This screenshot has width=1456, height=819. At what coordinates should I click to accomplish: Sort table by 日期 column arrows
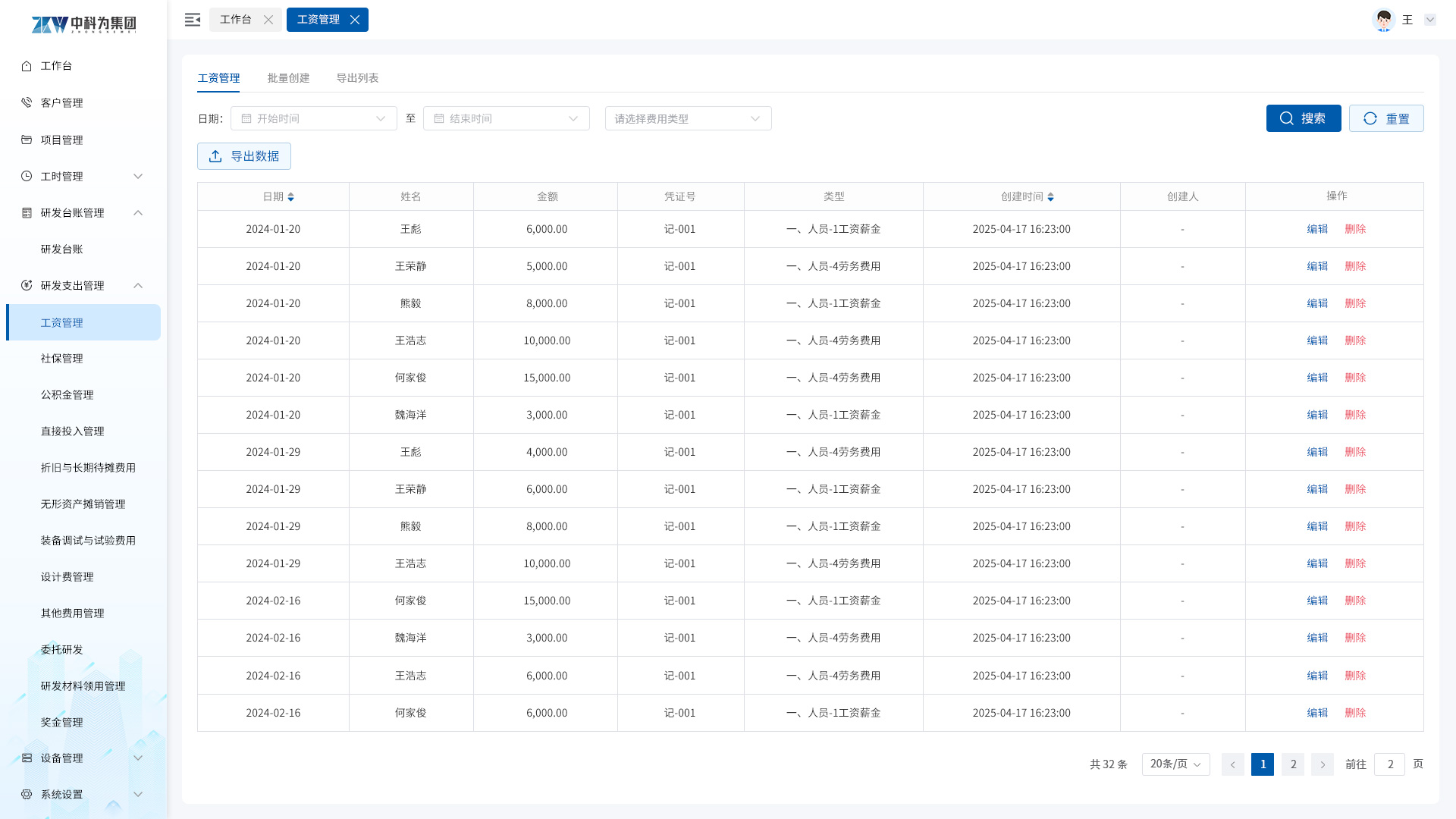tap(290, 197)
